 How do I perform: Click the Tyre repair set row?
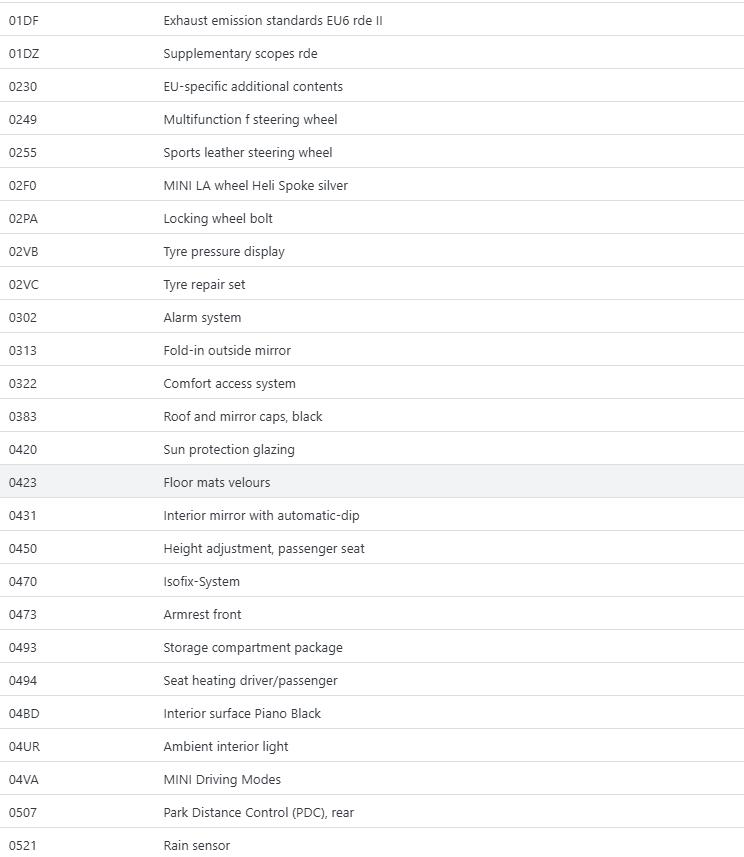pos(204,284)
